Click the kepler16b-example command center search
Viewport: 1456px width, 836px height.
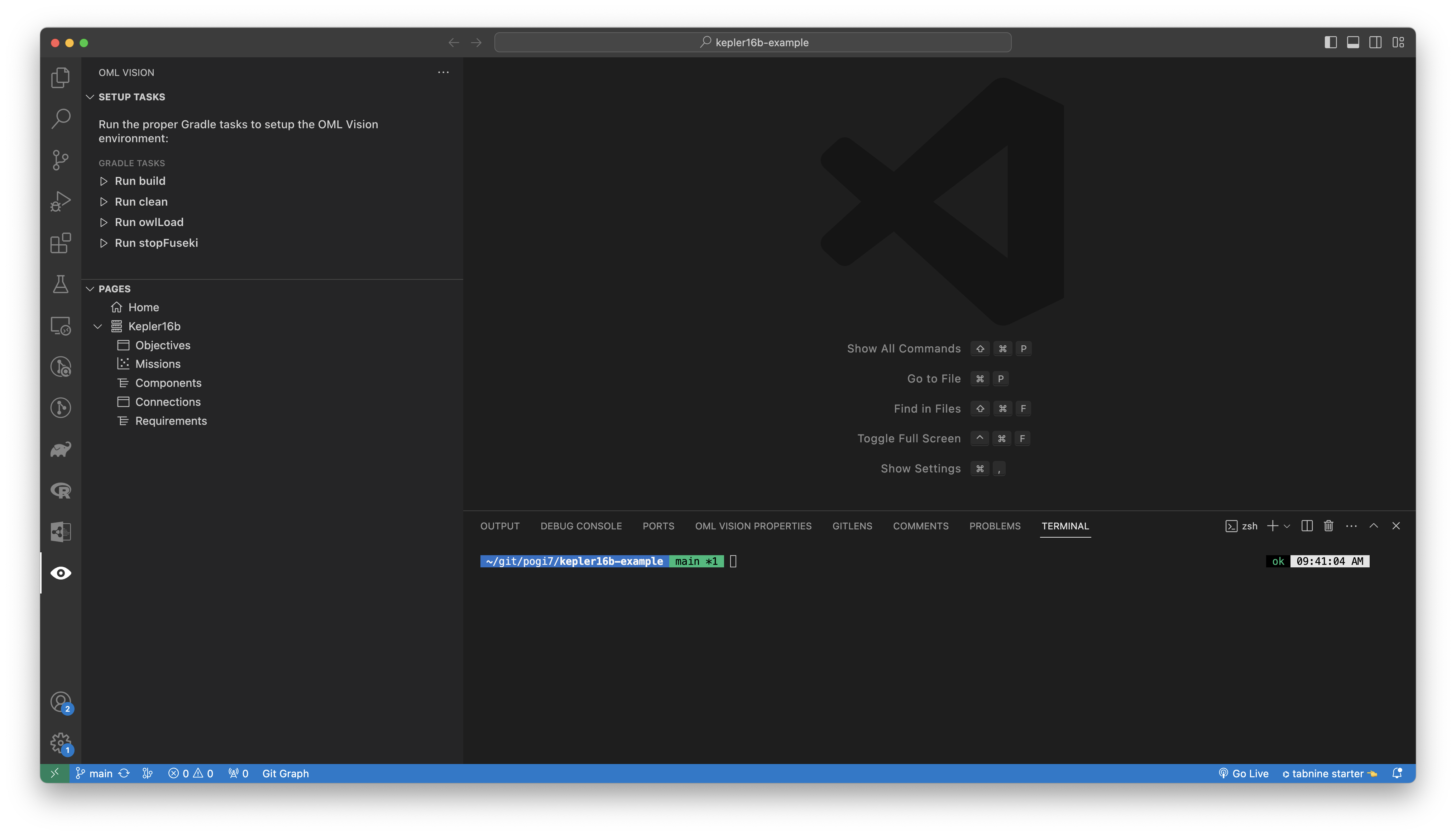(752, 43)
